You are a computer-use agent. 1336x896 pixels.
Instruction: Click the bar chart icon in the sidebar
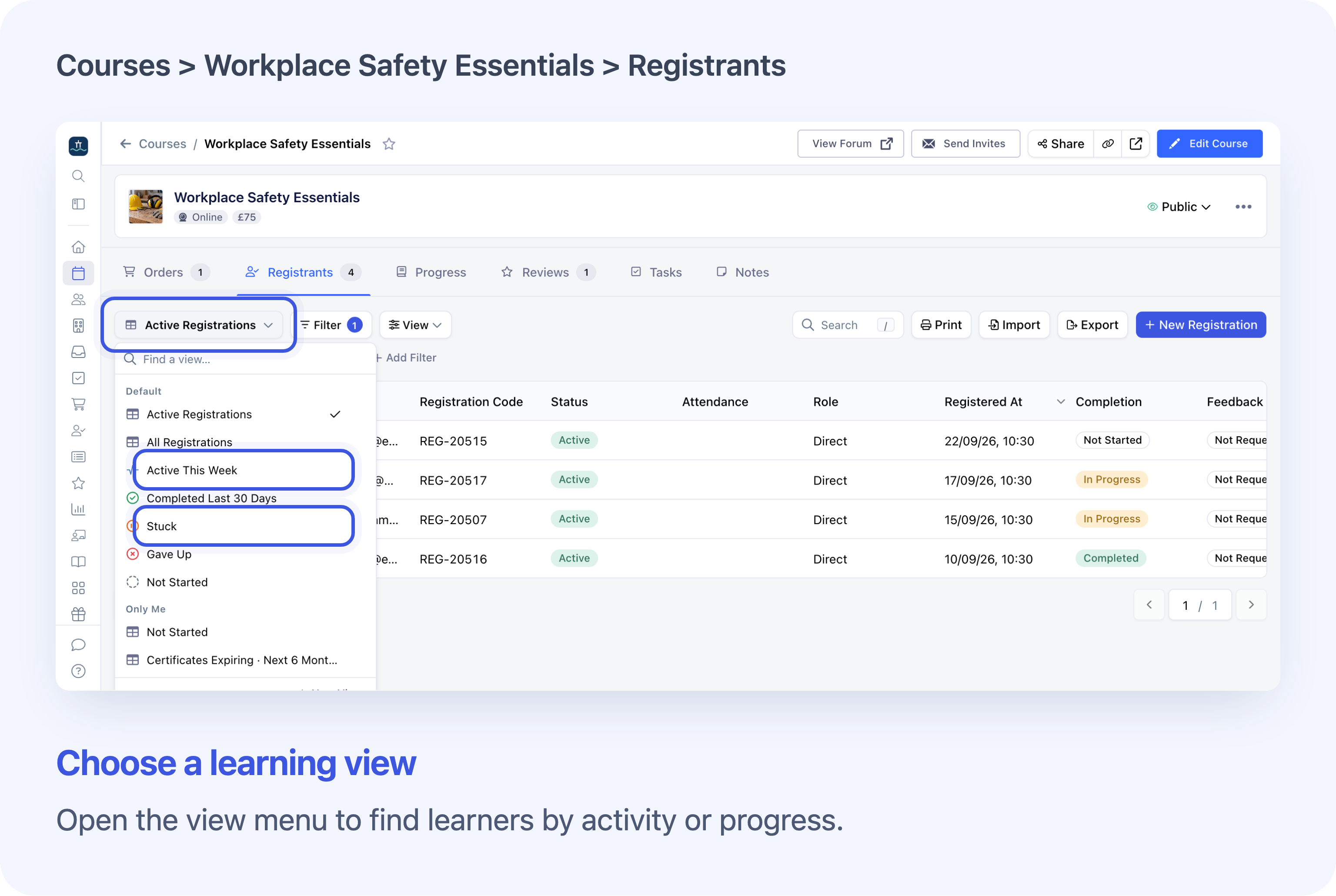78,509
